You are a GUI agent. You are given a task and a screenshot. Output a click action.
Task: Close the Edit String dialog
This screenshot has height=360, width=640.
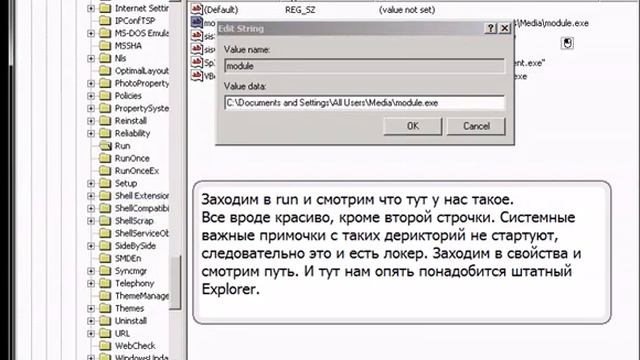(504, 28)
